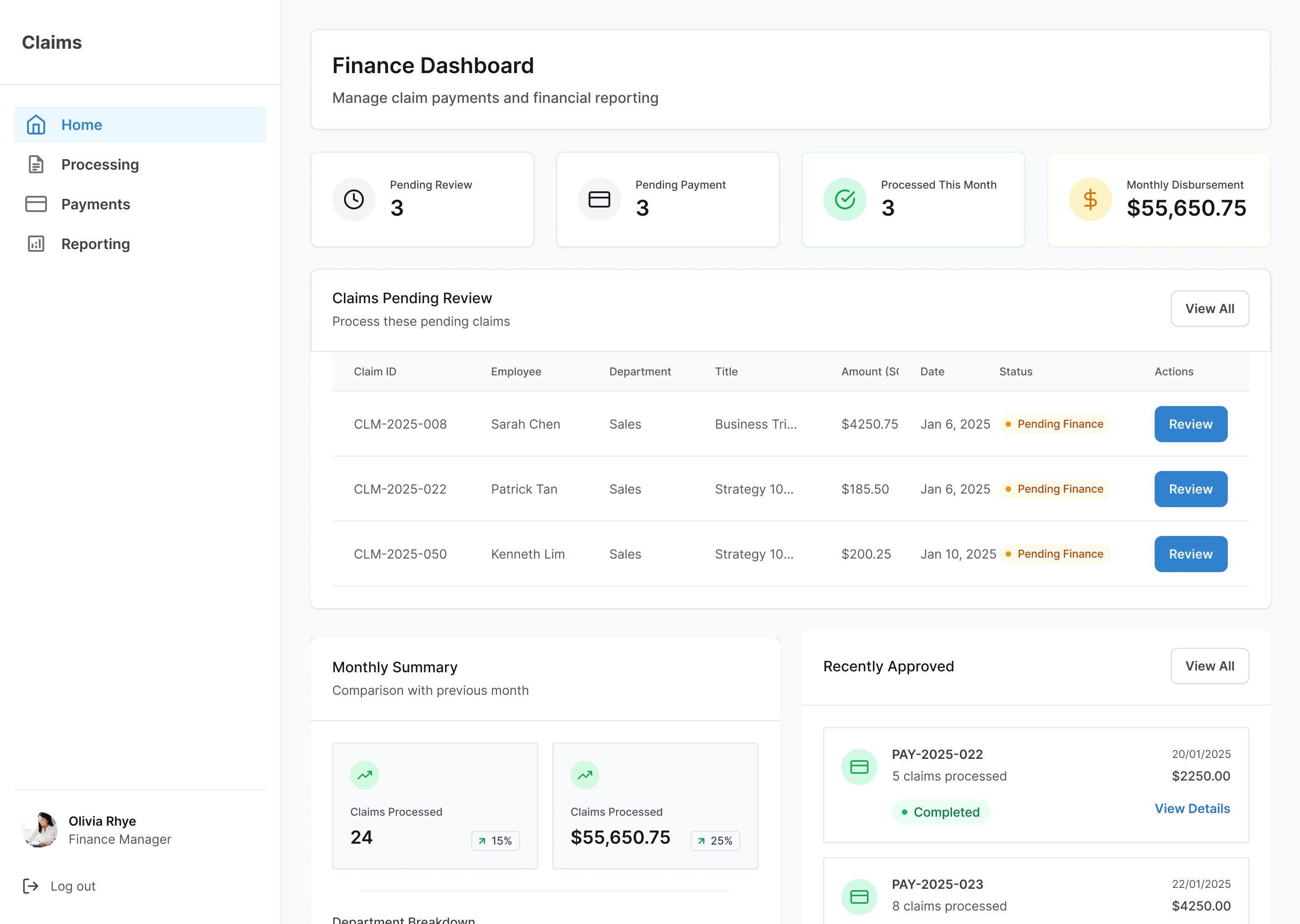
Task: Navigate to Reporting
Action: tap(140, 244)
